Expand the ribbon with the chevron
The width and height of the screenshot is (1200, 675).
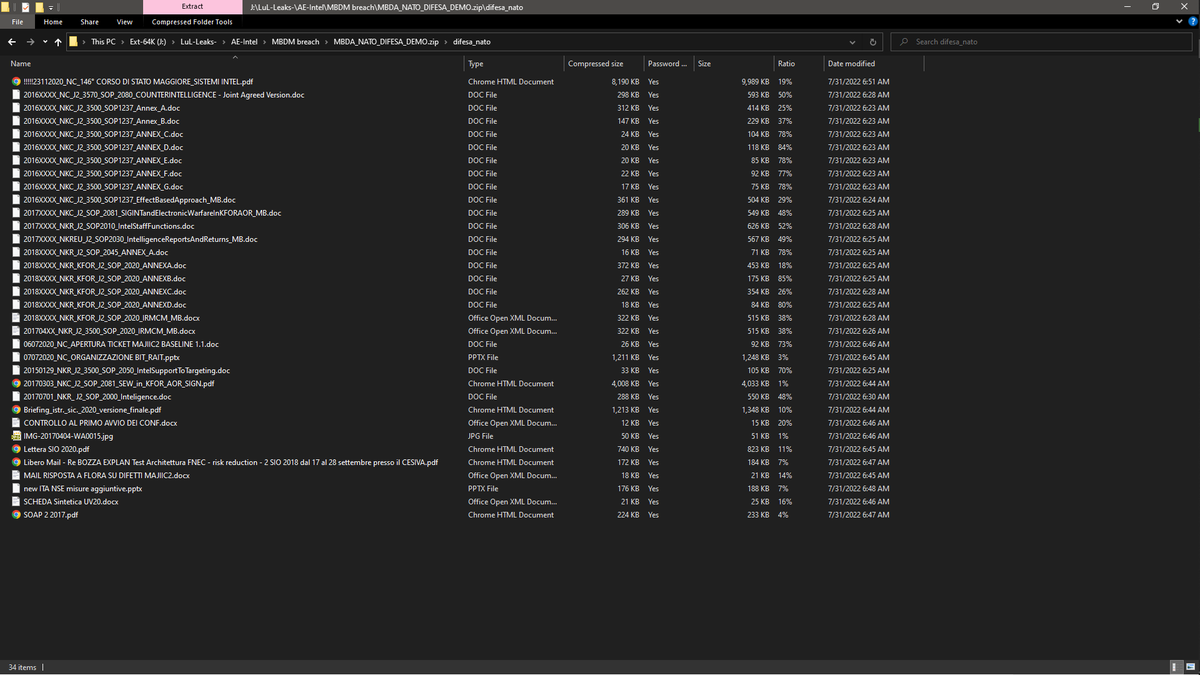pyautogui.click(x=1178, y=21)
